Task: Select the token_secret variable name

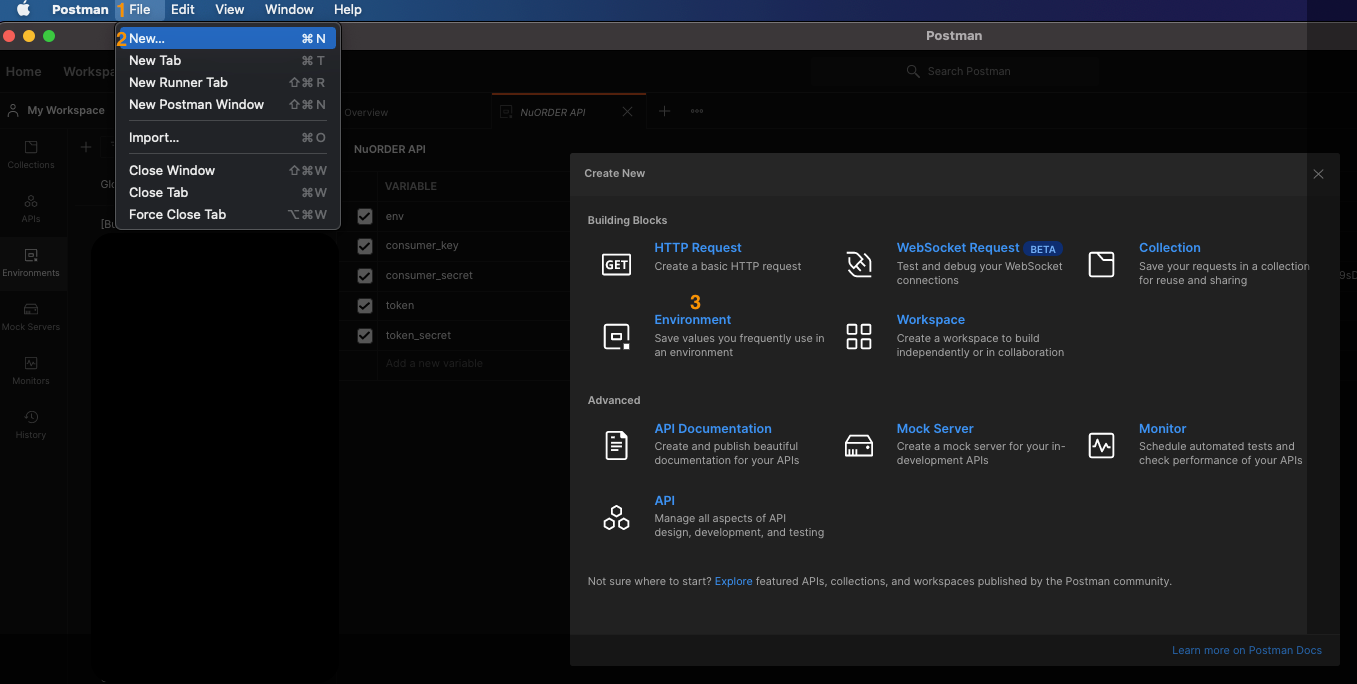Action: point(419,336)
